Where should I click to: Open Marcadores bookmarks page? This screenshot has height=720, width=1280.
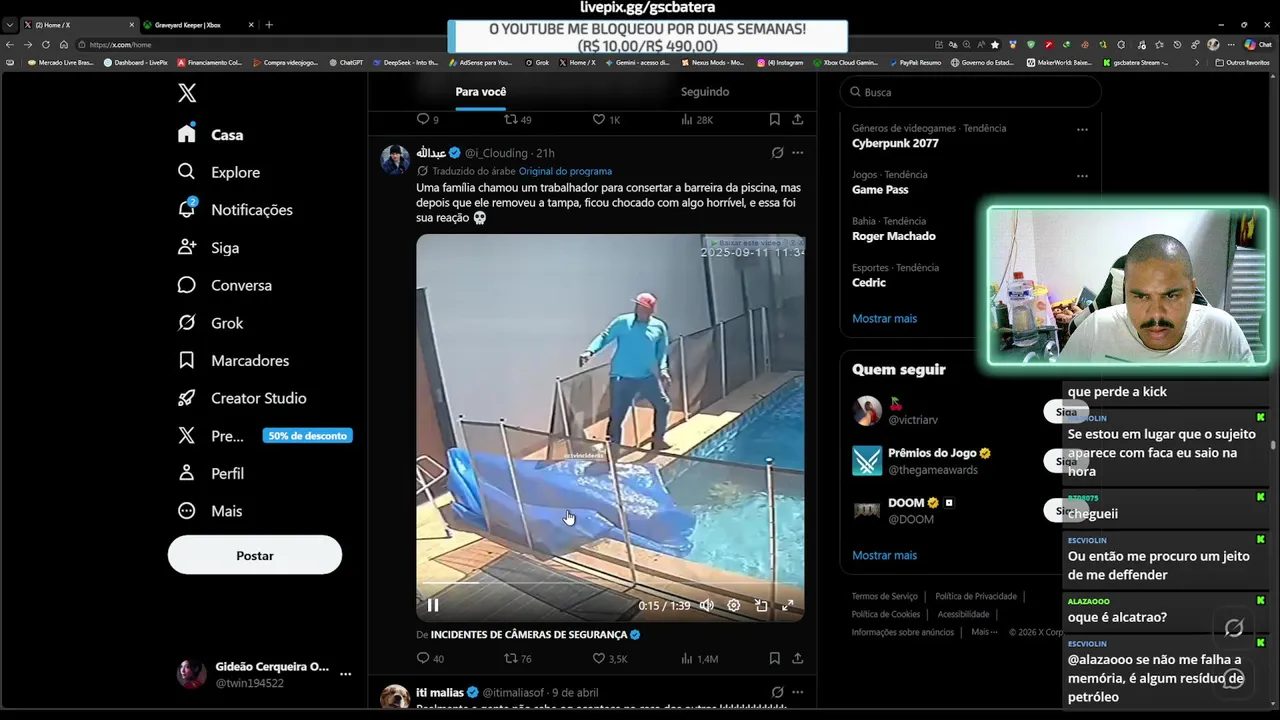[x=234, y=360]
